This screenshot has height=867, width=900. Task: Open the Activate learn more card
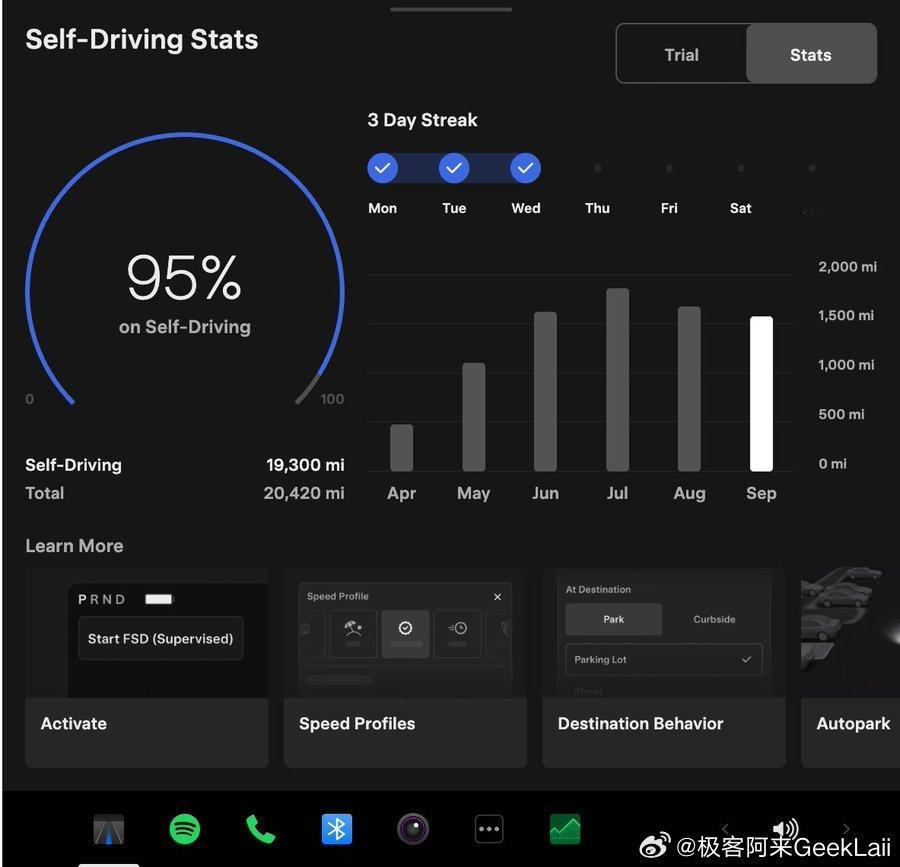tap(147, 668)
